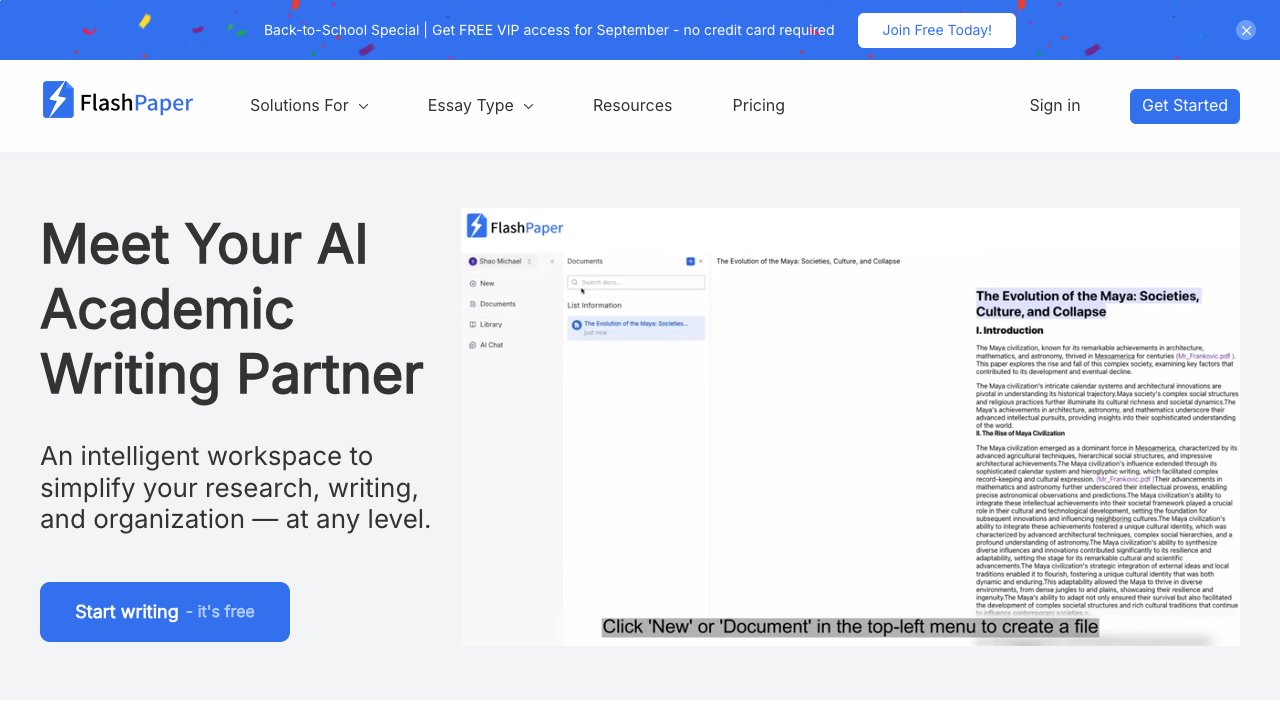Click Start writing - it's free button

point(165,612)
